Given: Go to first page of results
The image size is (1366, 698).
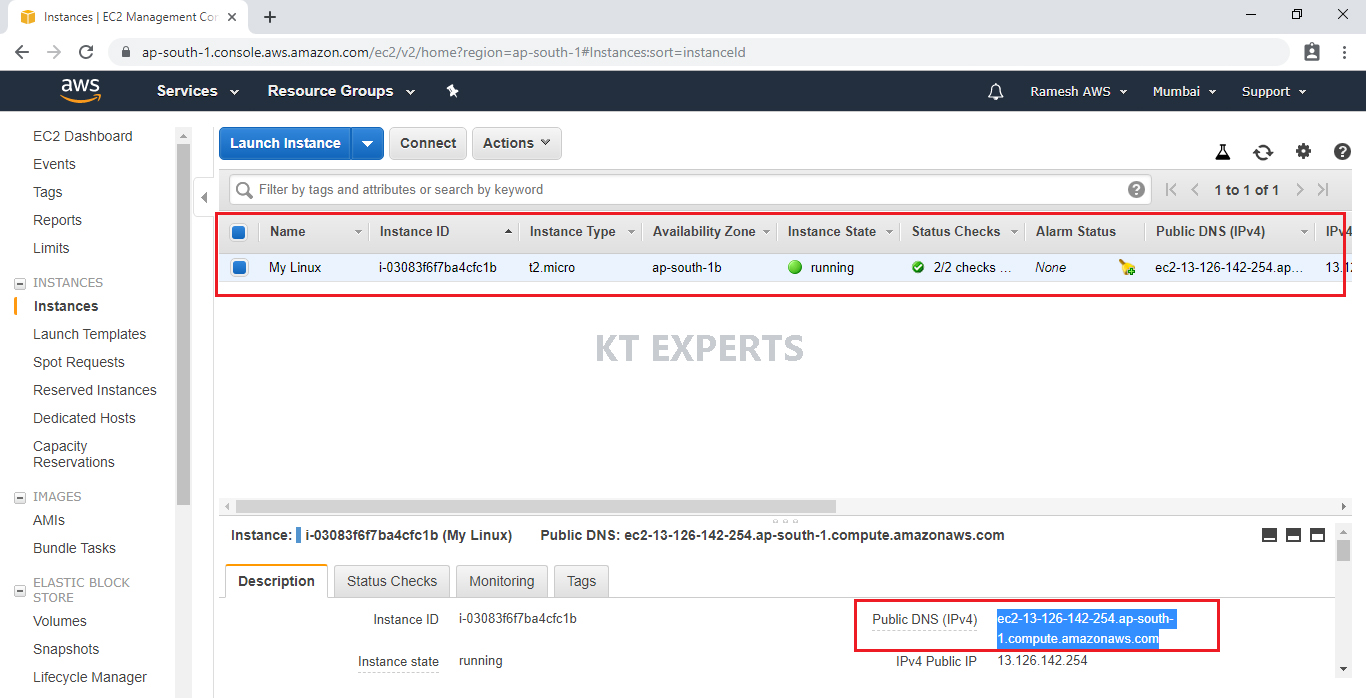Looking at the screenshot, I should point(1171,190).
